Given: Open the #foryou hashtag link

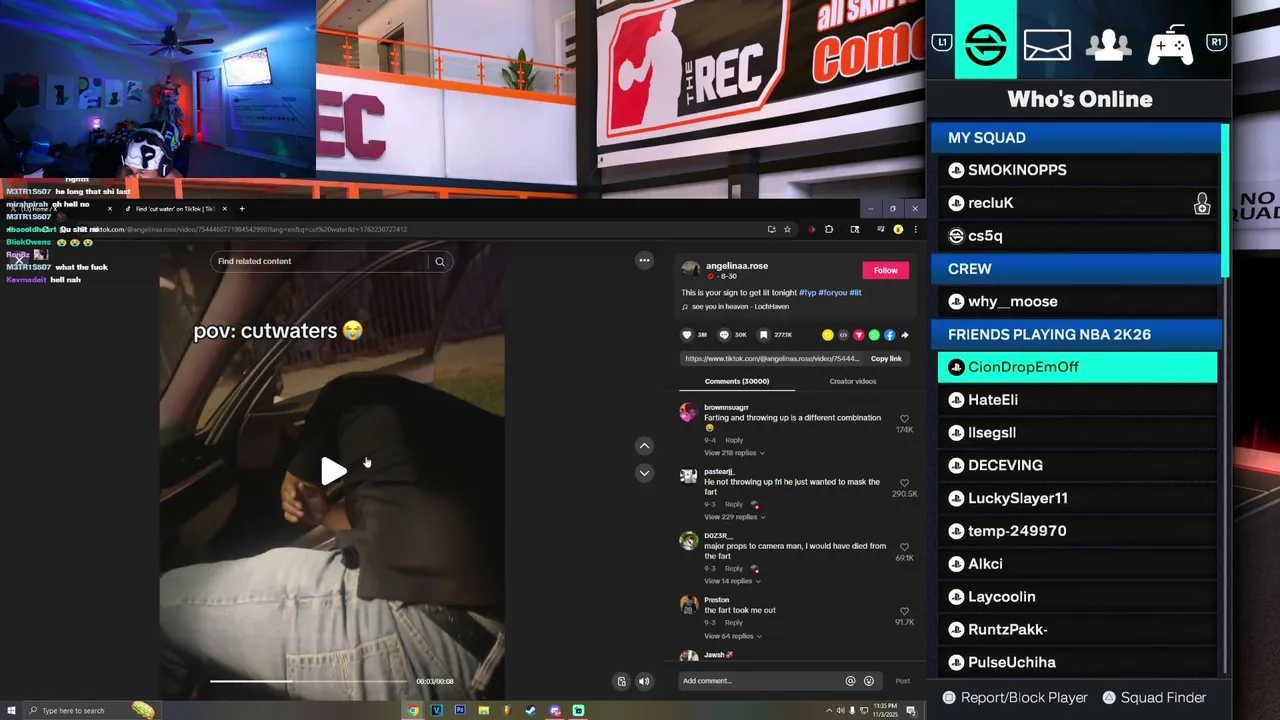Looking at the screenshot, I should pos(832,293).
